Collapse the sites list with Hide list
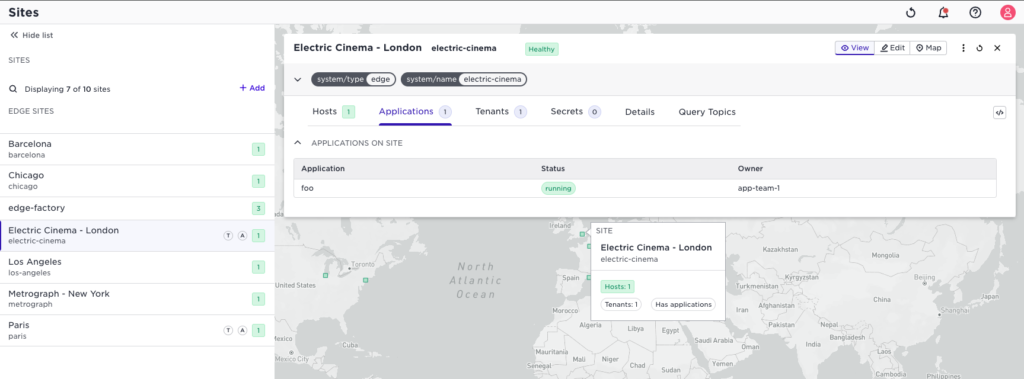Screen dimensions: 1024x379 pyautogui.click(x=31, y=35)
